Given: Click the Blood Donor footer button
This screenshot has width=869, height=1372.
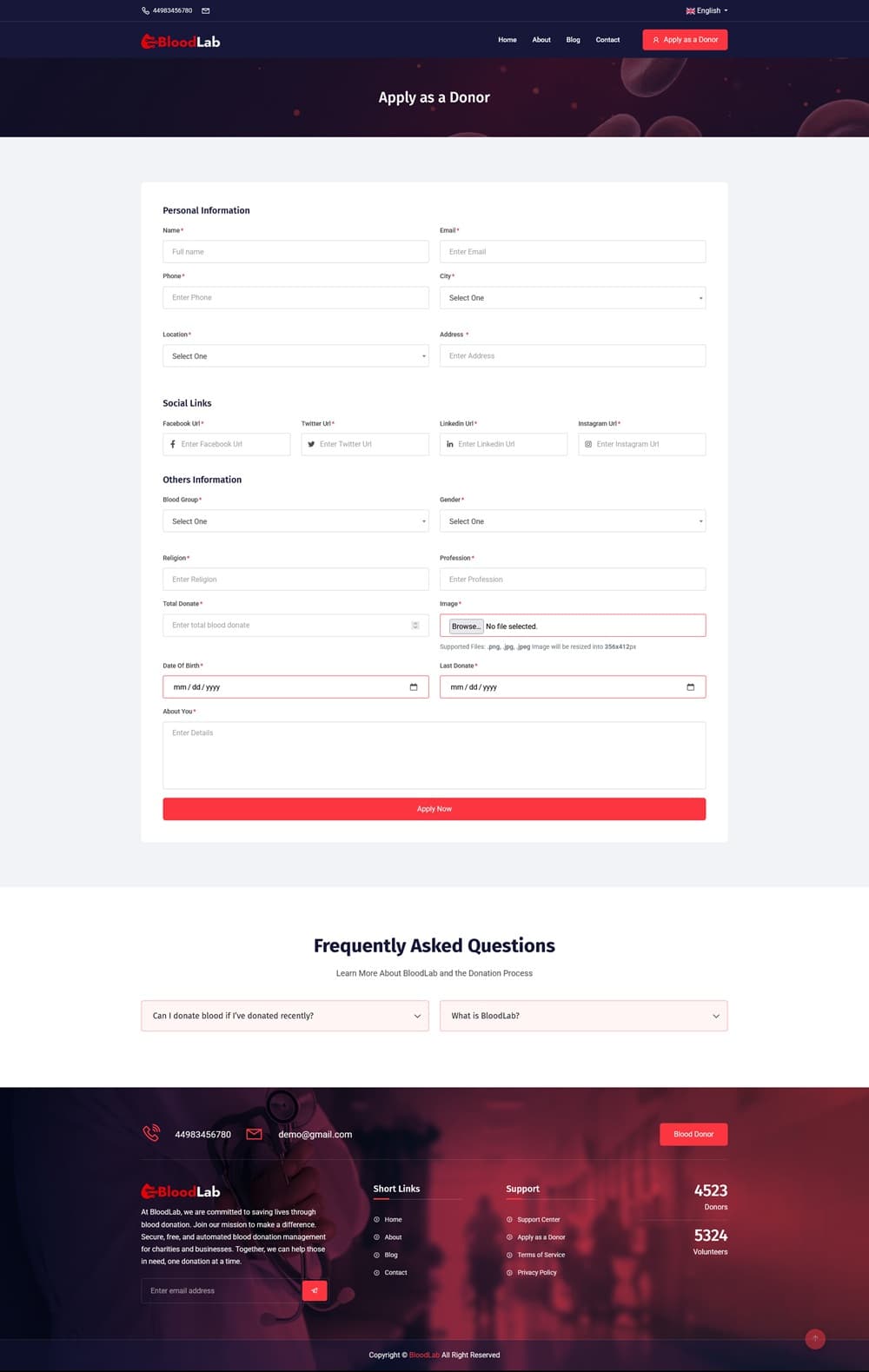Looking at the screenshot, I should (x=693, y=1134).
